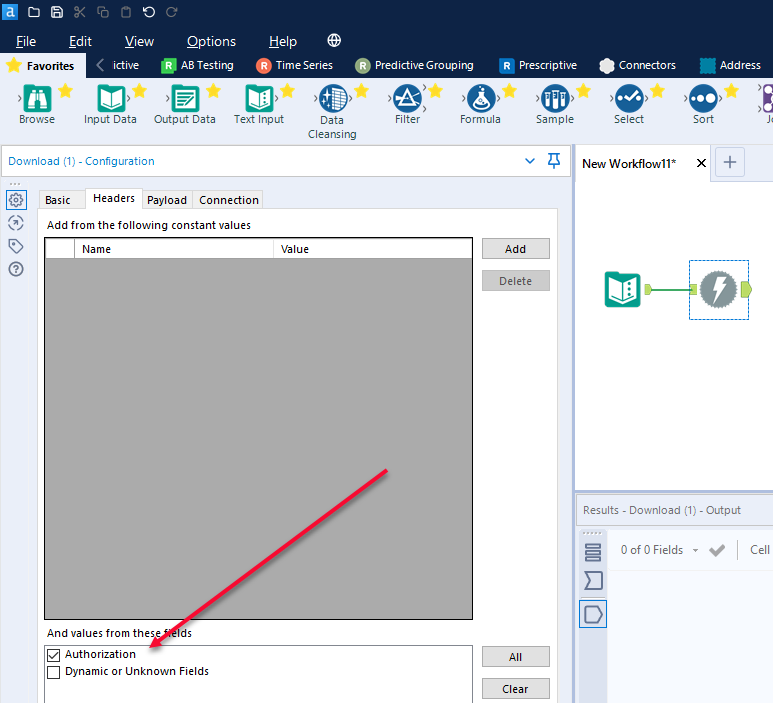Screen dimensions: 773x703
Task: Select the Input Data tool
Action: (111, 99)
